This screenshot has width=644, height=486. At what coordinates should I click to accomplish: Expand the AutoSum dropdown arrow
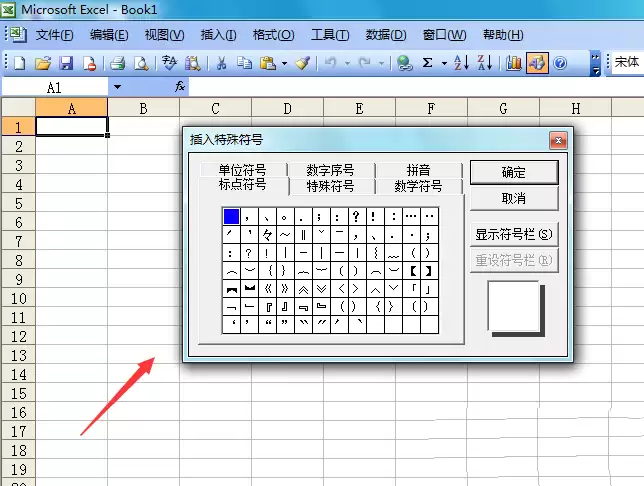(x=444, y=63)
